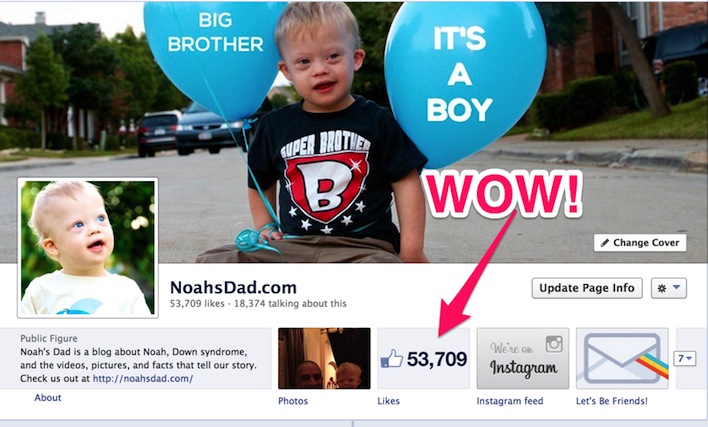Open the About link
This screenshot has width=708, height=427.
(x=47, y=398)
